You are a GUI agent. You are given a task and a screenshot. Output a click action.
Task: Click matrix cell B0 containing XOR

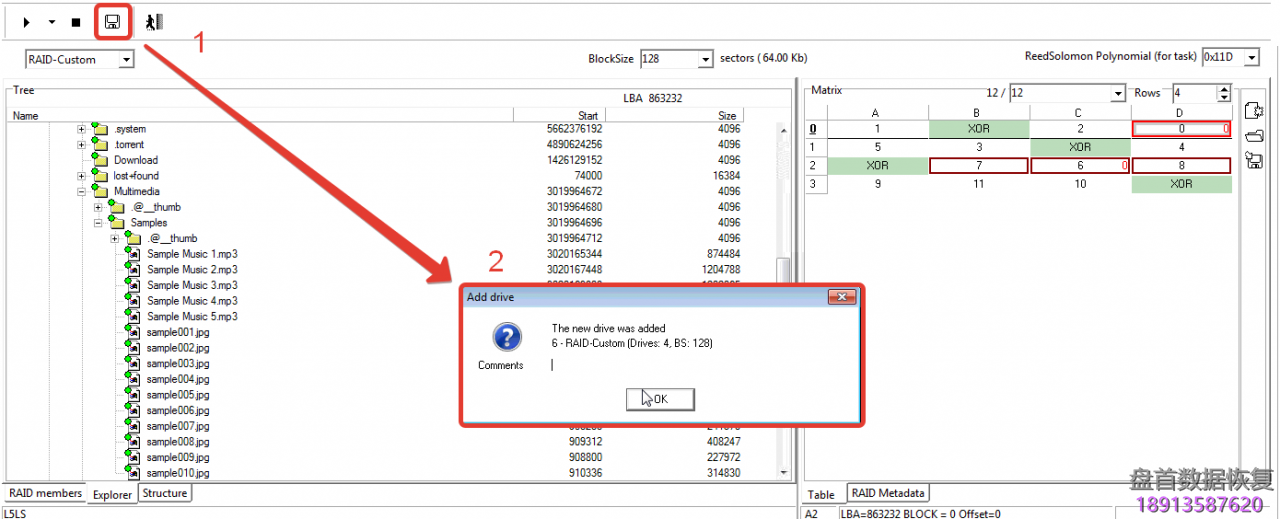pos(979,128)
